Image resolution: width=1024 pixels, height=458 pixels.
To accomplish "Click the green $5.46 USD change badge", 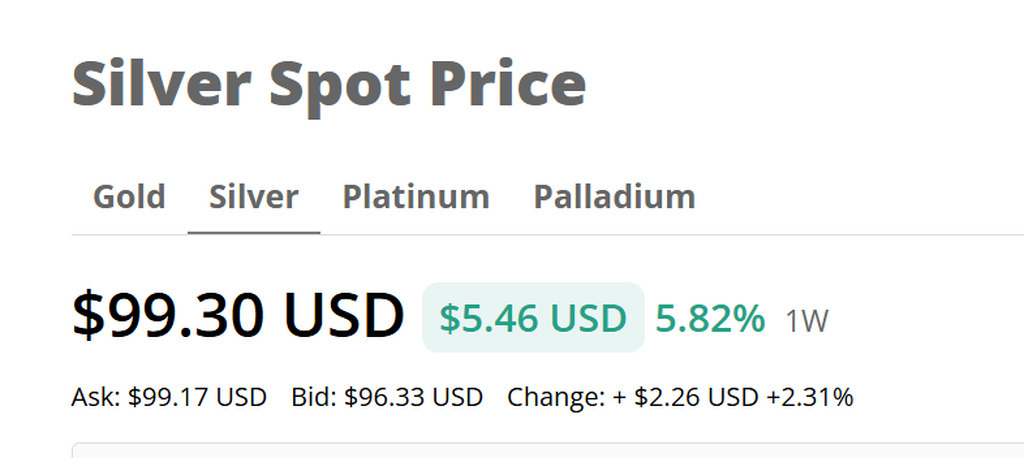I will click(533, 318).
